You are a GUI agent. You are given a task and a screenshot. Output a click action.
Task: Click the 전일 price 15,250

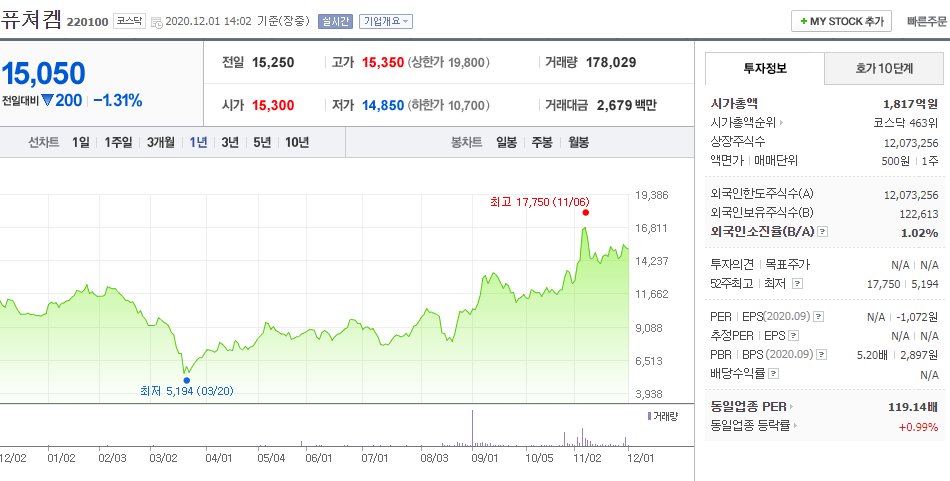click(x=273, y=62)
